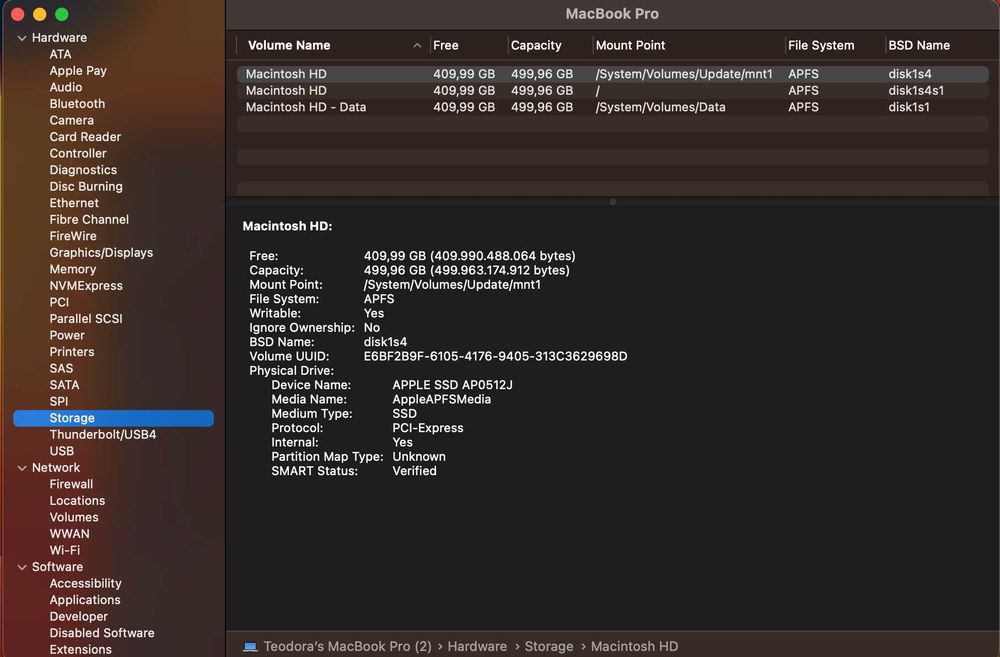This screenshot has height=657, width=1000.
Task: Sort table by Mount Point header
Action: pyautogui.click(x=630, y=45)
